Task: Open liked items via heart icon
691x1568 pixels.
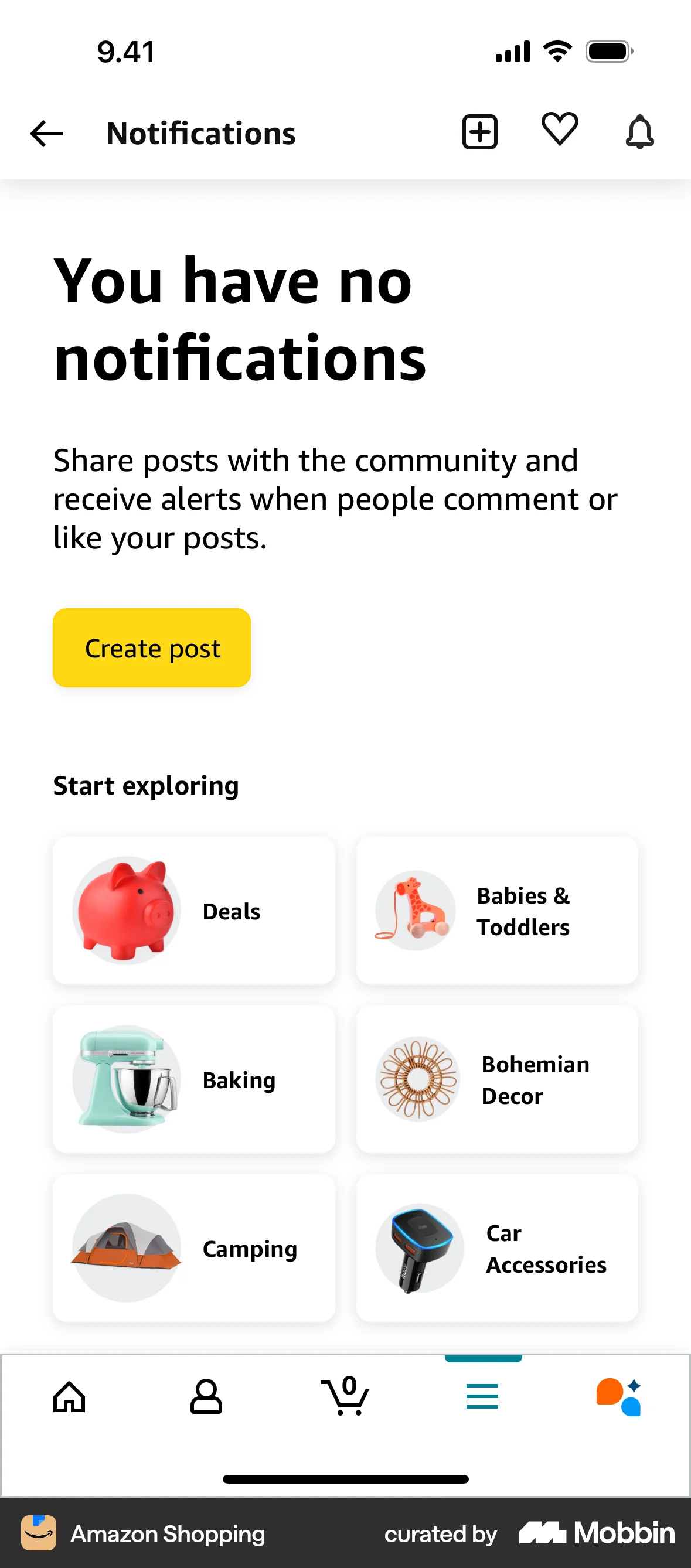Action: [x=560, y=129]
